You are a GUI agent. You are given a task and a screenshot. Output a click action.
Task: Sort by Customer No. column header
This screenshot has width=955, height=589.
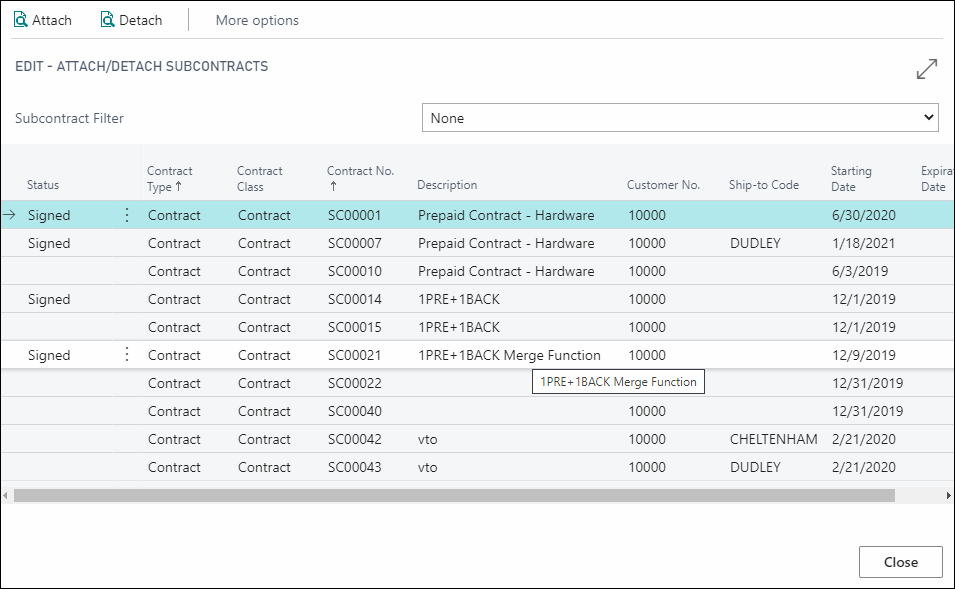pos(663,185)
